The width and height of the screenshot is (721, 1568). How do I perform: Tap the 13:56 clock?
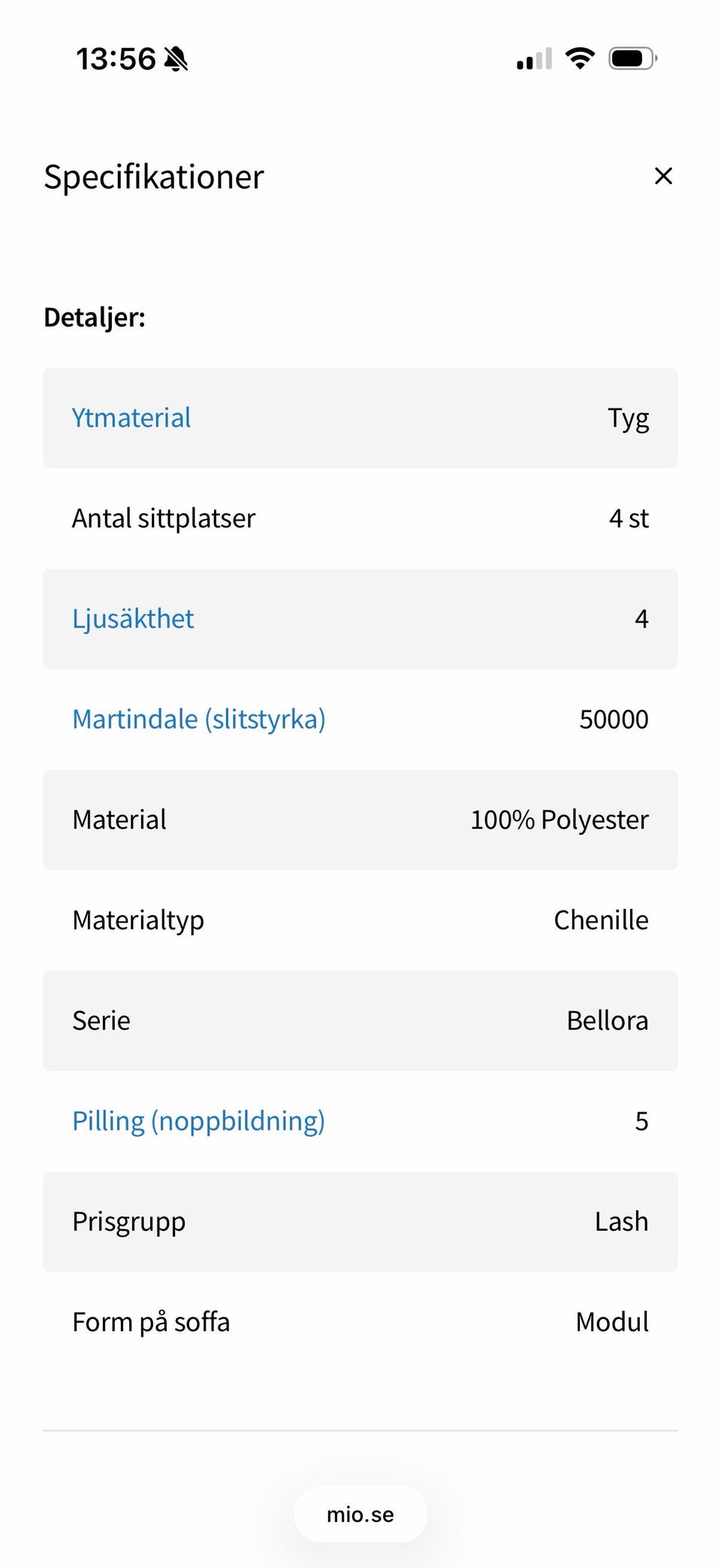[116, 59]
